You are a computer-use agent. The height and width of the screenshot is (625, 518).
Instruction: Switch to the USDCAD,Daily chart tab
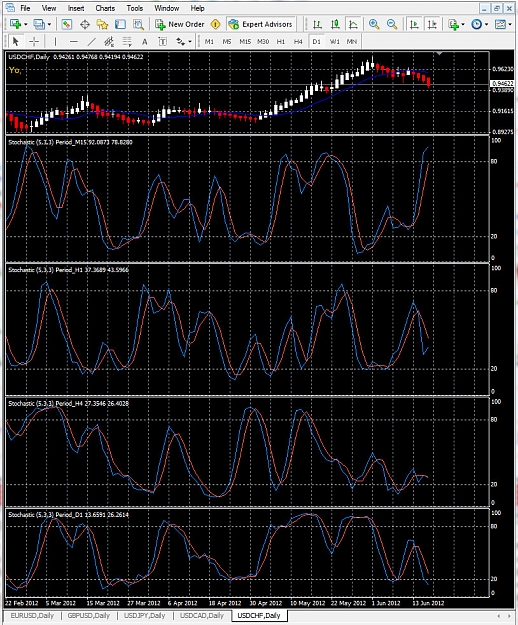point(202,615)
